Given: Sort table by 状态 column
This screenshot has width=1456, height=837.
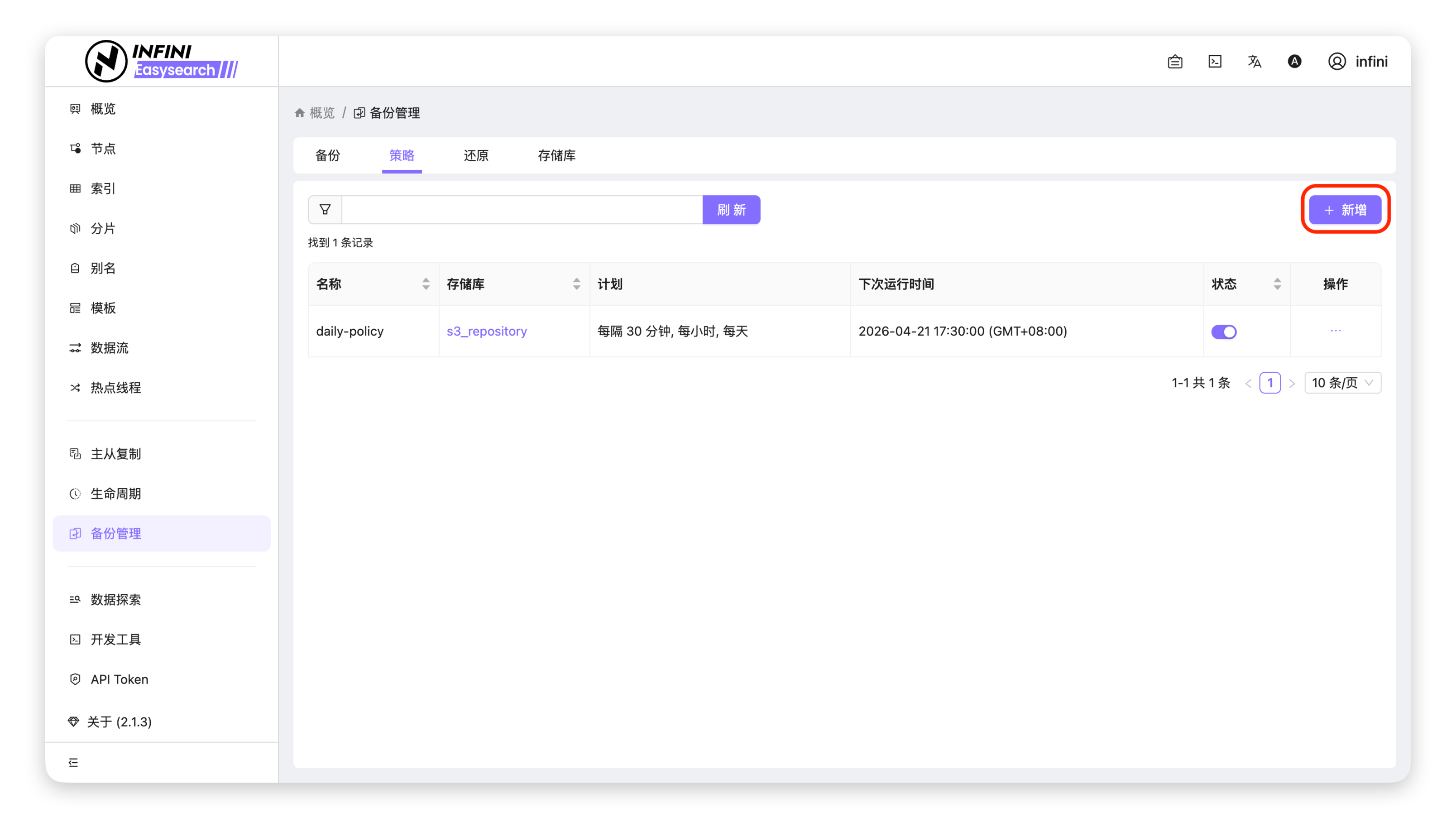Looking at the screenshot, I should tap(1277, 284).
